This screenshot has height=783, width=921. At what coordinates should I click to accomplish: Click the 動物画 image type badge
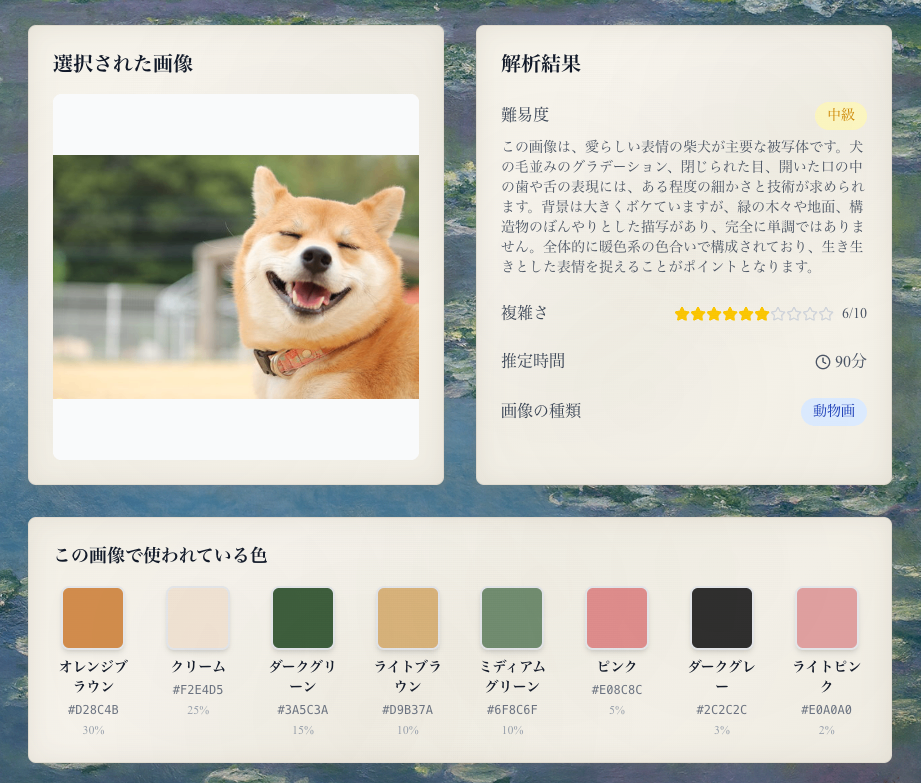pos(834,411)
